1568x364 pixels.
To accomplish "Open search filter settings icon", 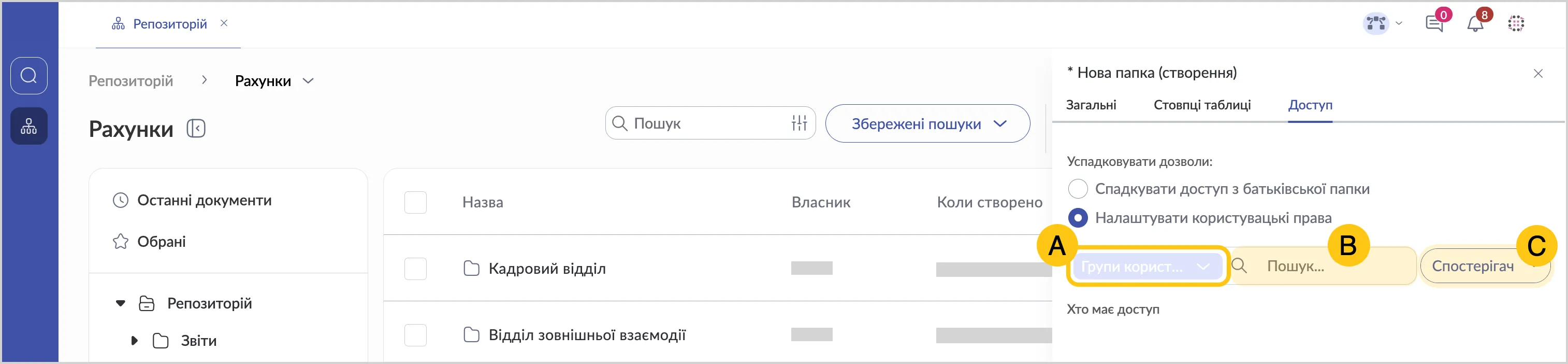I will tap(799, 123).
